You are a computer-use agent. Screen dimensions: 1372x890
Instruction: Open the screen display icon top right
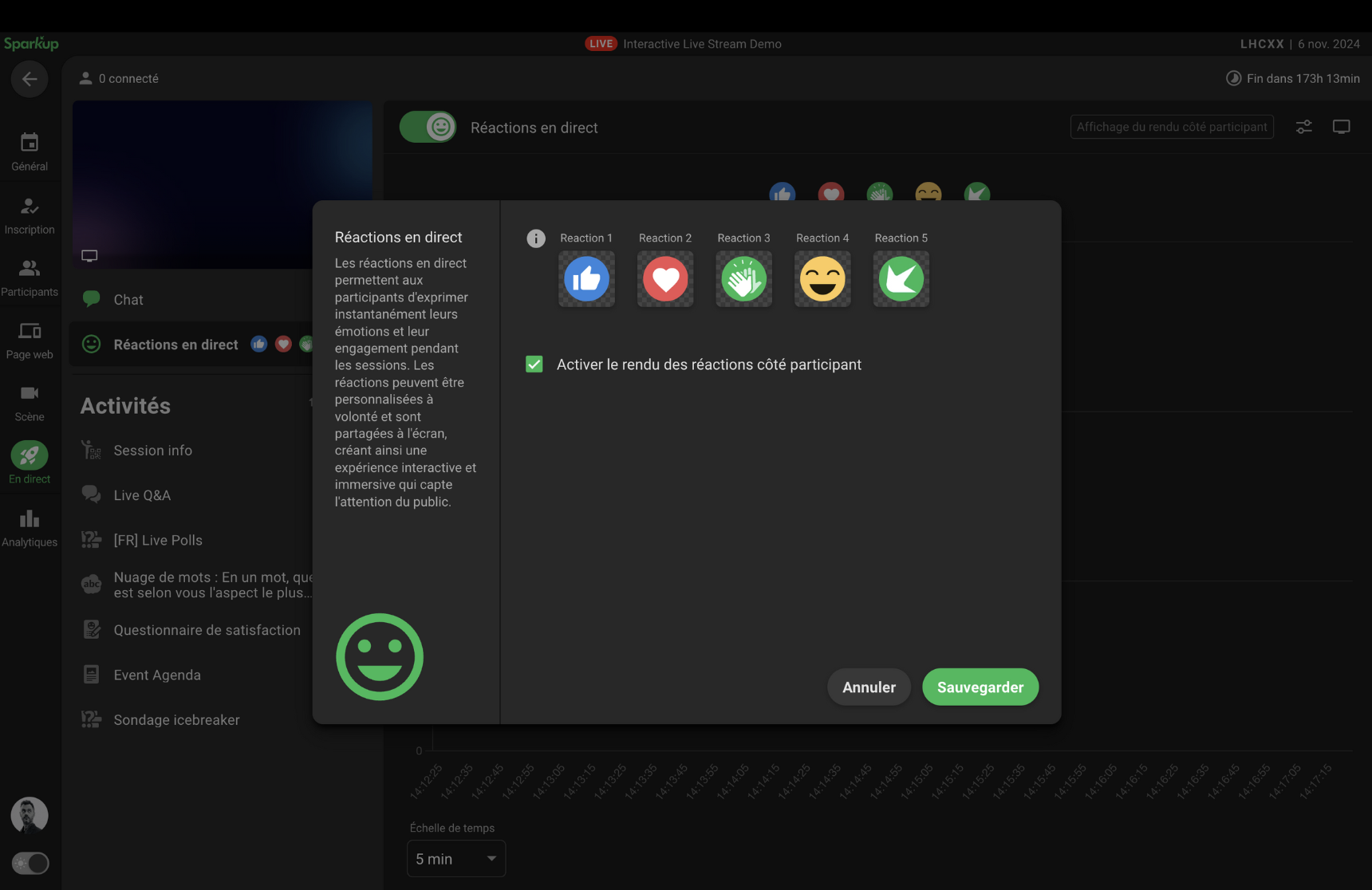(x=1341, y=127)
